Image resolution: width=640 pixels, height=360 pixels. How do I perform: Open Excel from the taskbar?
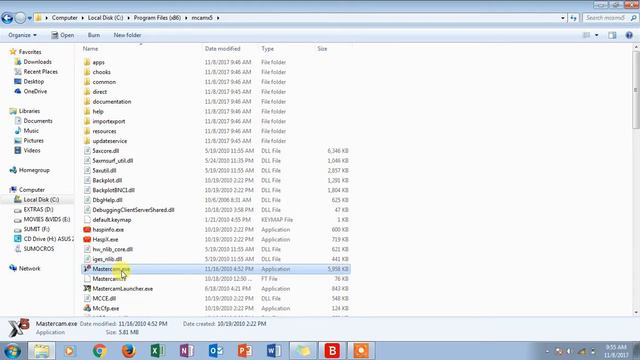(x=157, y=351)
